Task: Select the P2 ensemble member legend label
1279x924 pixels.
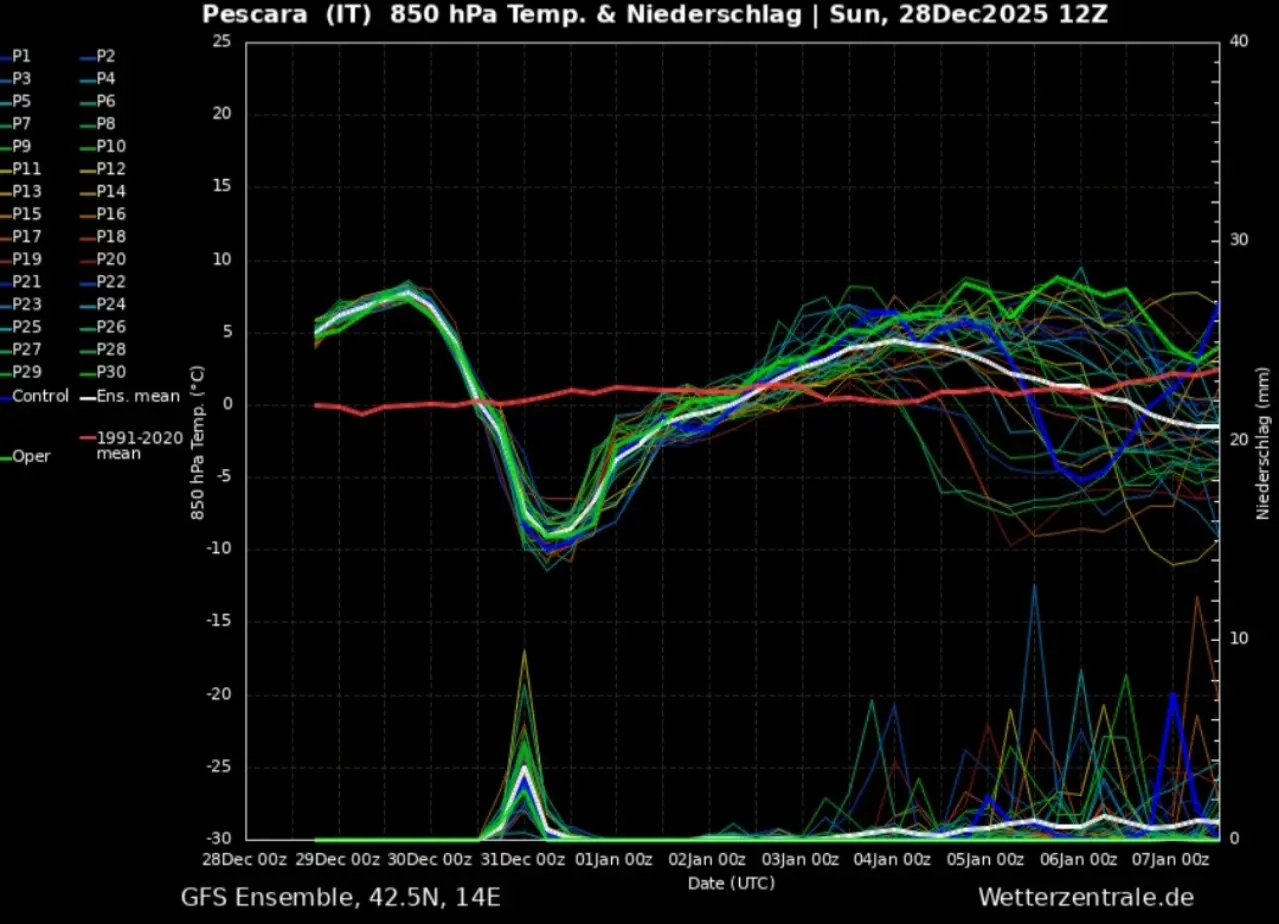Action: point(105,56)
